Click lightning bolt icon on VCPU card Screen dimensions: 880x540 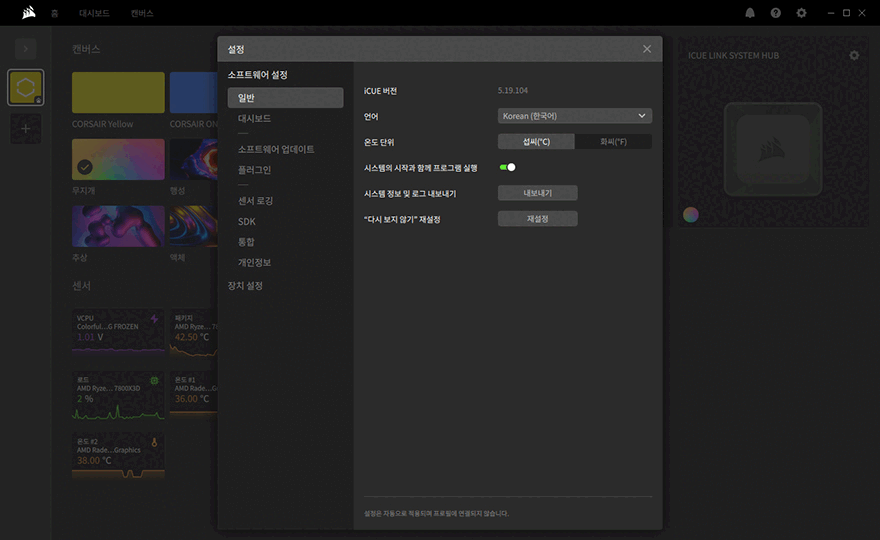154,319
